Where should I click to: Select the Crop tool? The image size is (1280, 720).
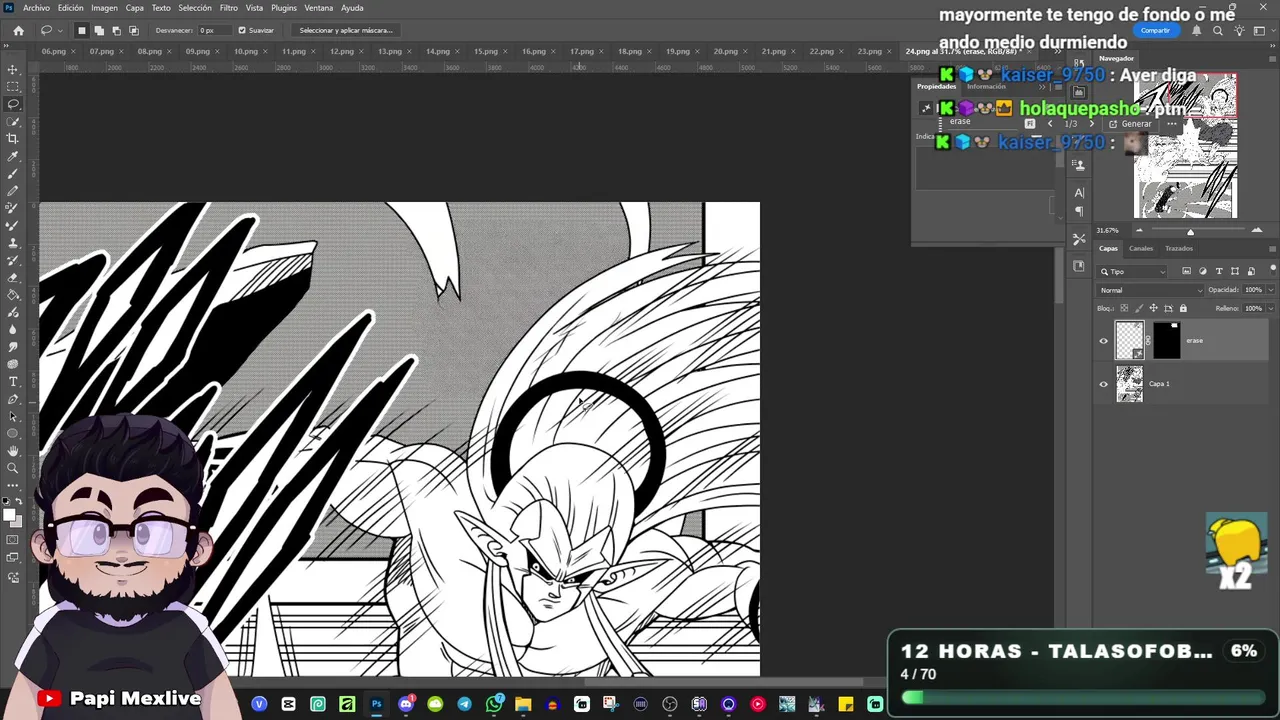(13, 138)
